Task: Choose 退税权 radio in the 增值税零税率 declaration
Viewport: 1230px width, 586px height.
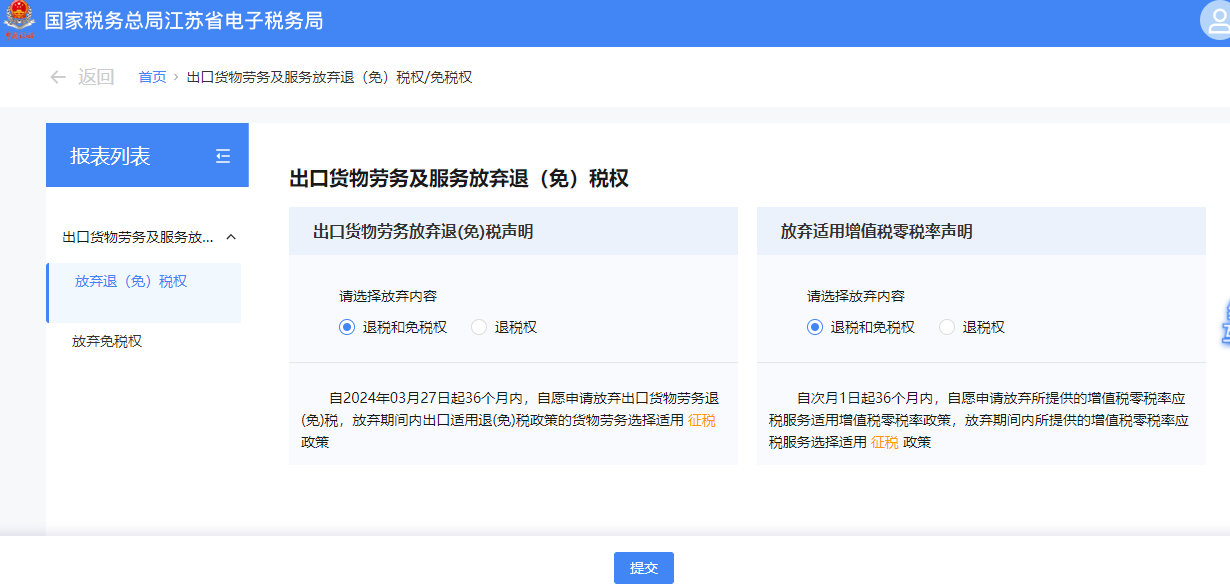Action: coord(947,327)
